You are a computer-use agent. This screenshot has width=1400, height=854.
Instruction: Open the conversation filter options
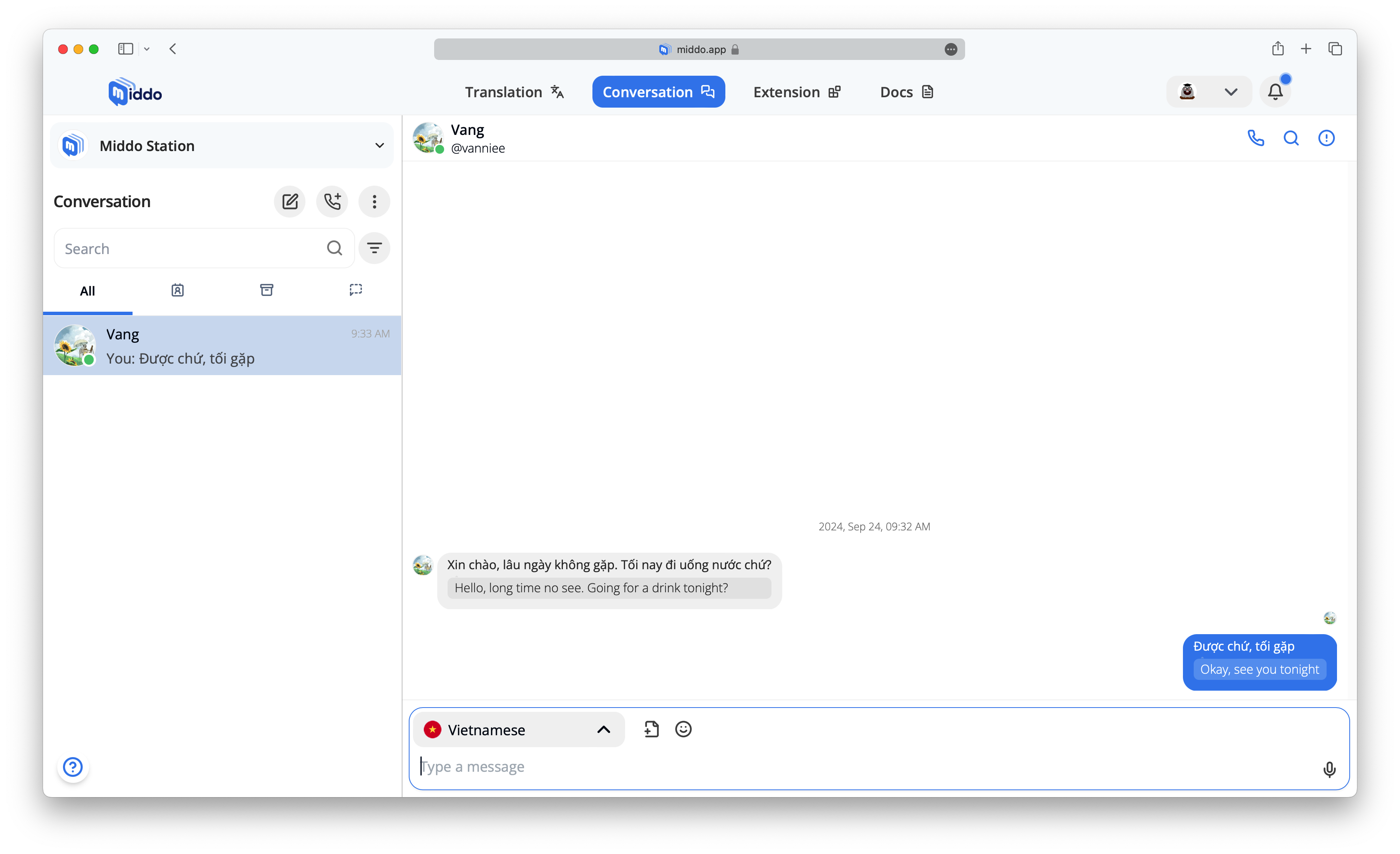[x=375, y=248]
